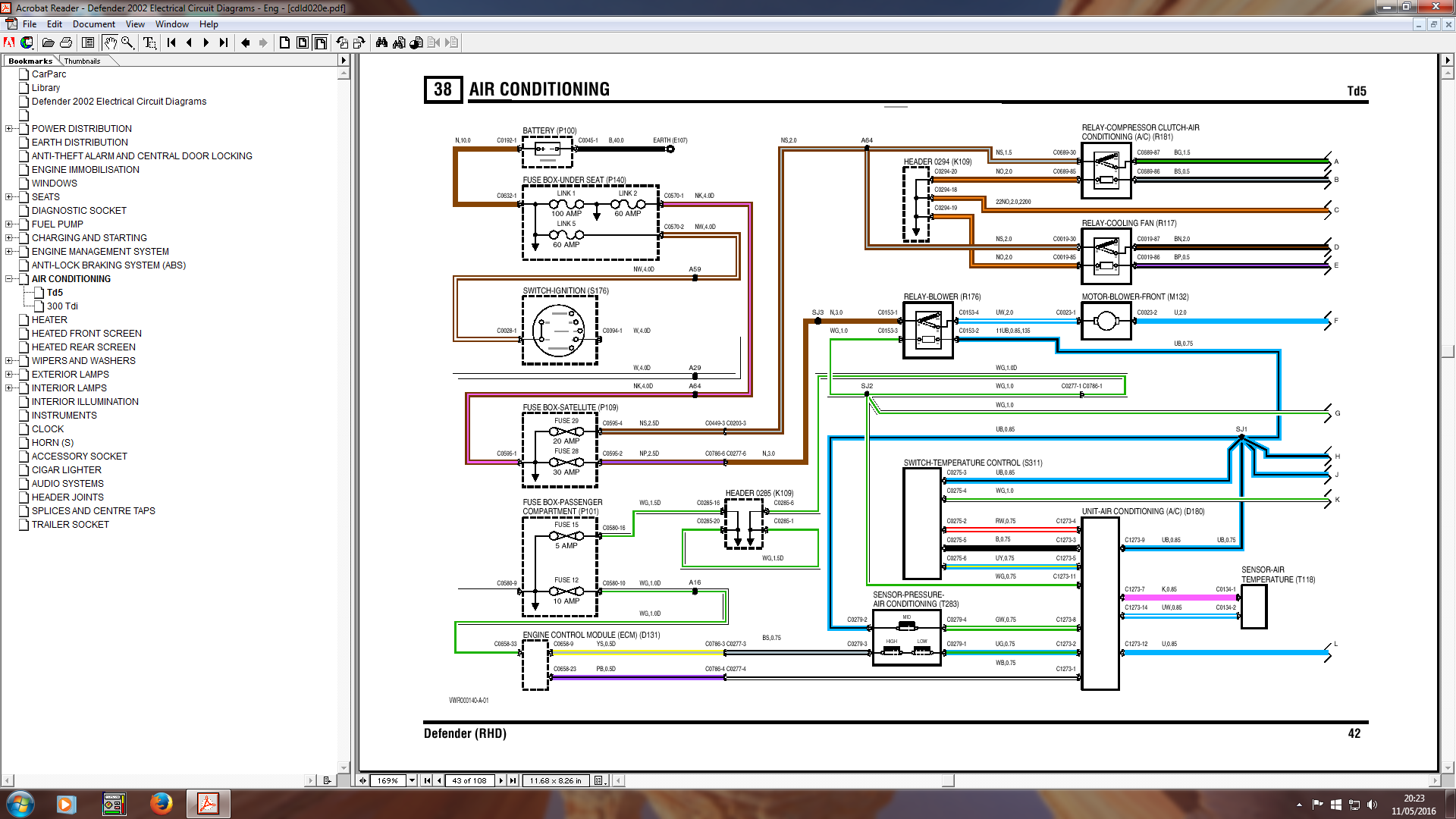Open the CarParc bookmark
Viewport: 1456px width, 819px height.
(x=49, y=74)
